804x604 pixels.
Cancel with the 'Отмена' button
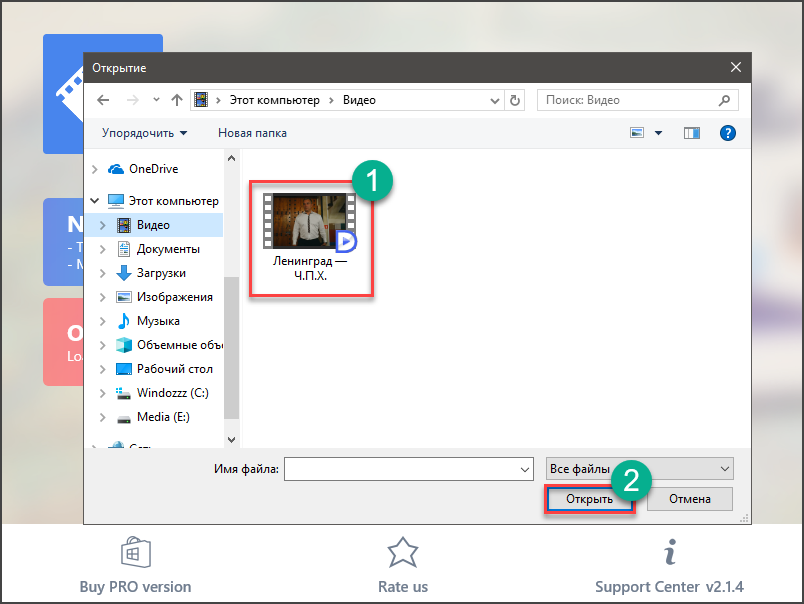point(690,499)
